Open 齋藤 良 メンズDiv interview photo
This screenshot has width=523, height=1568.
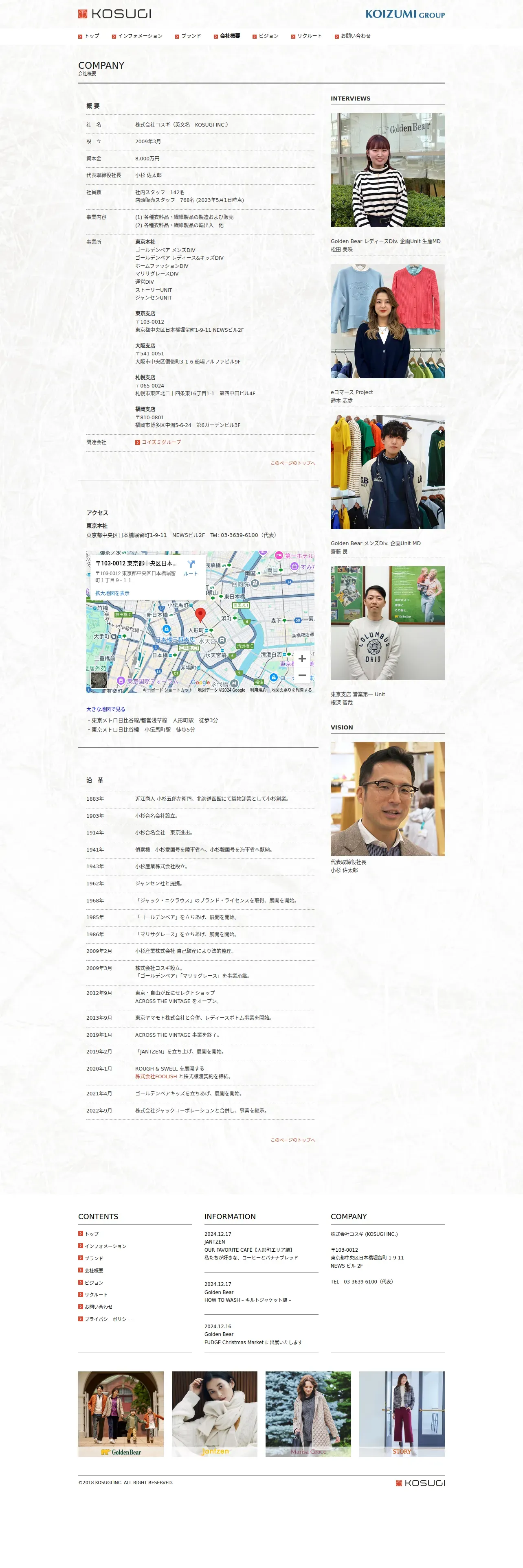pos(387,472)
